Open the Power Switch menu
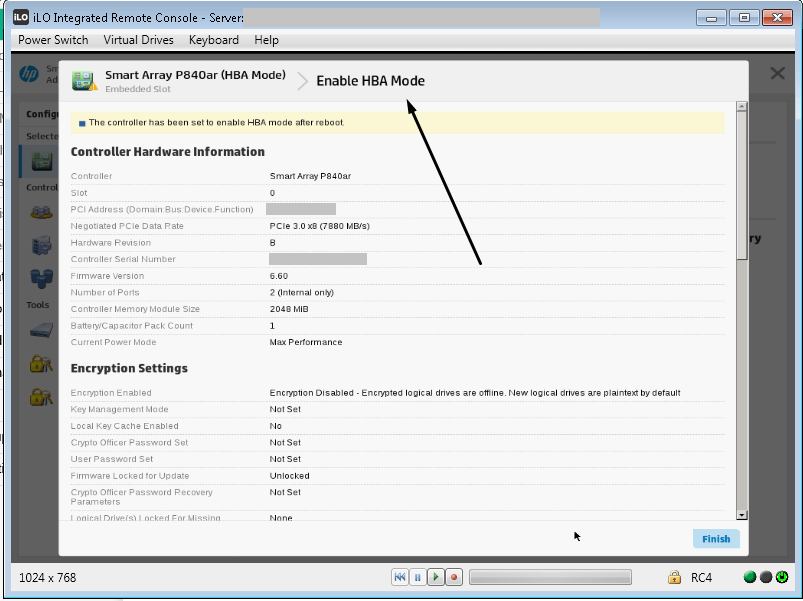 (x=53, y=40)
